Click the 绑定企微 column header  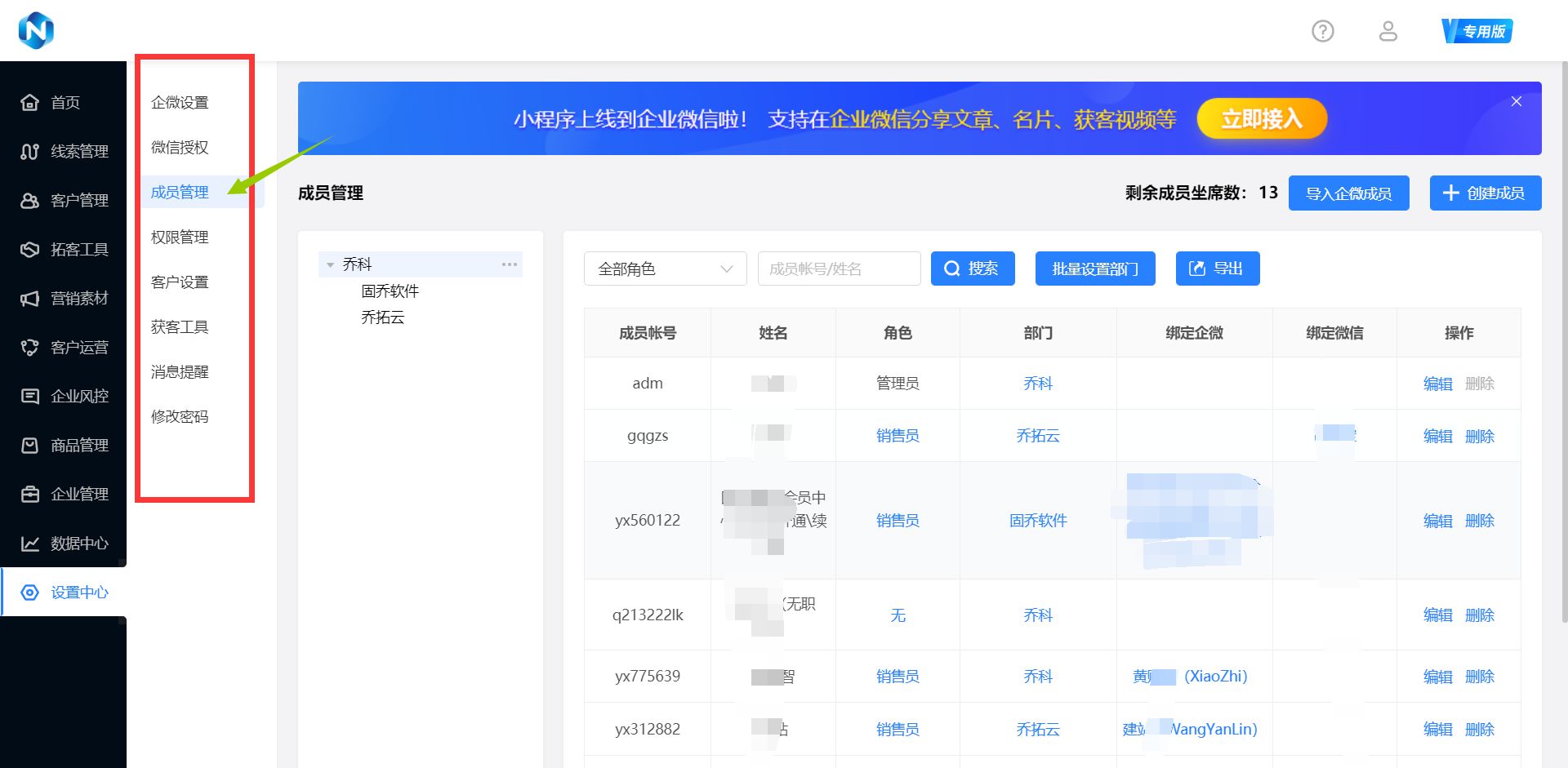pos(1194,333)
